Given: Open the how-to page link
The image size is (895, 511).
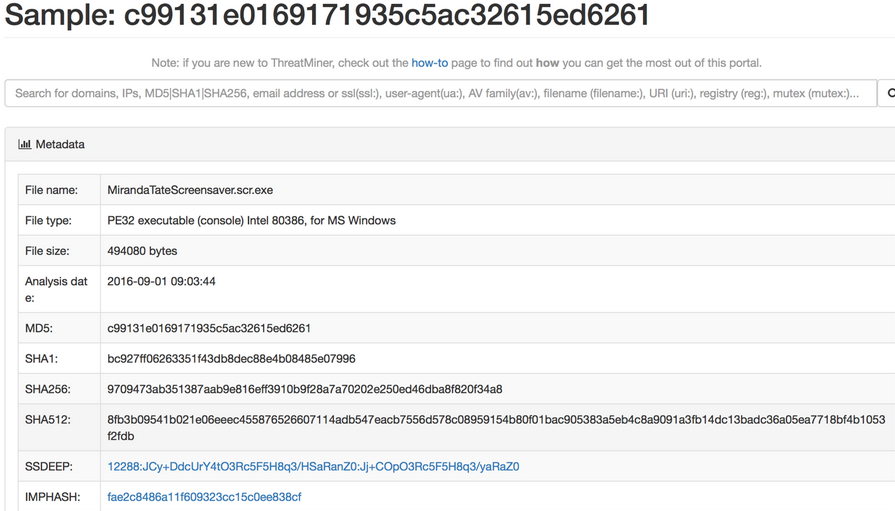Looking at the screenshot, I should tap(429, 63).
